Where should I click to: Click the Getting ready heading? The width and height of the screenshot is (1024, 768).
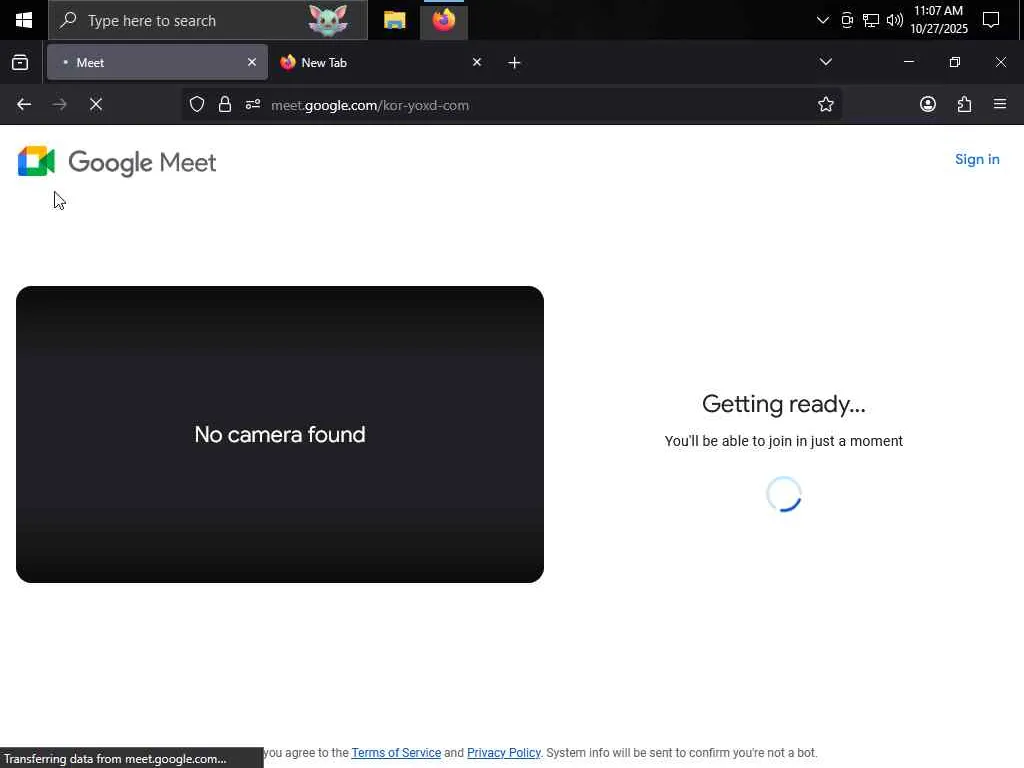pos(784,404)
